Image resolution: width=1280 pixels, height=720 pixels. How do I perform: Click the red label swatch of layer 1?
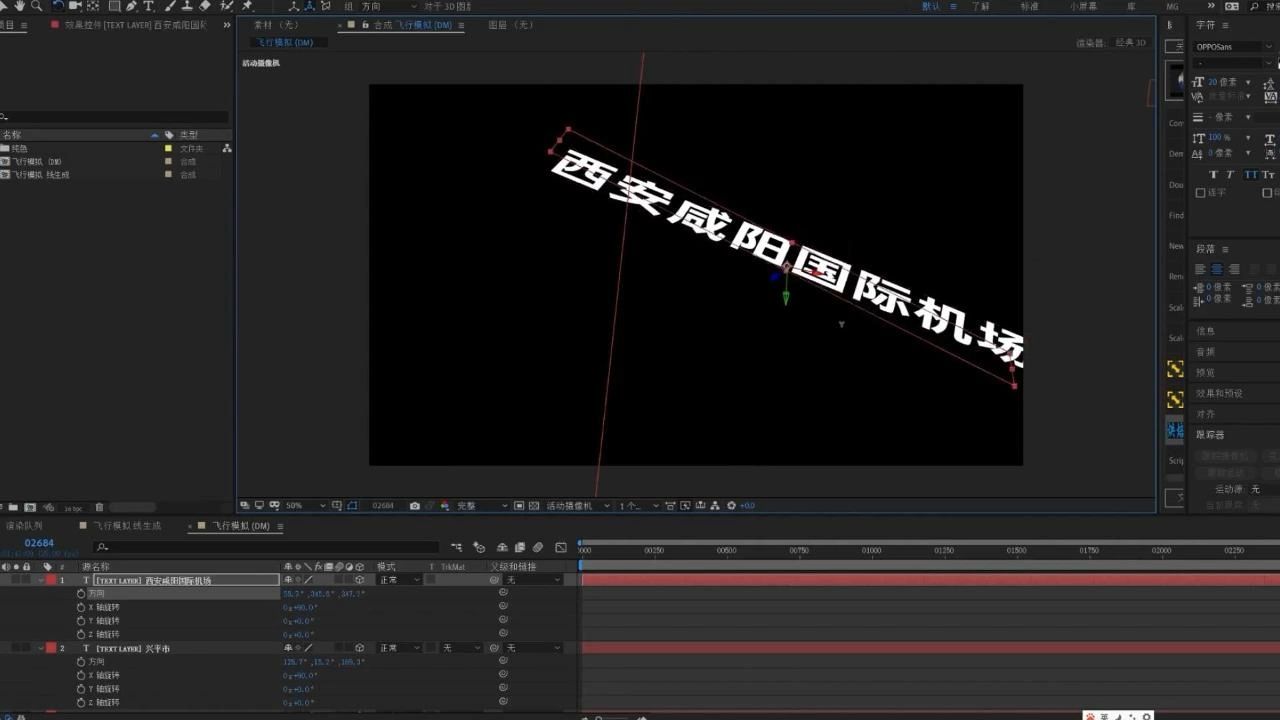coord(51,580)
